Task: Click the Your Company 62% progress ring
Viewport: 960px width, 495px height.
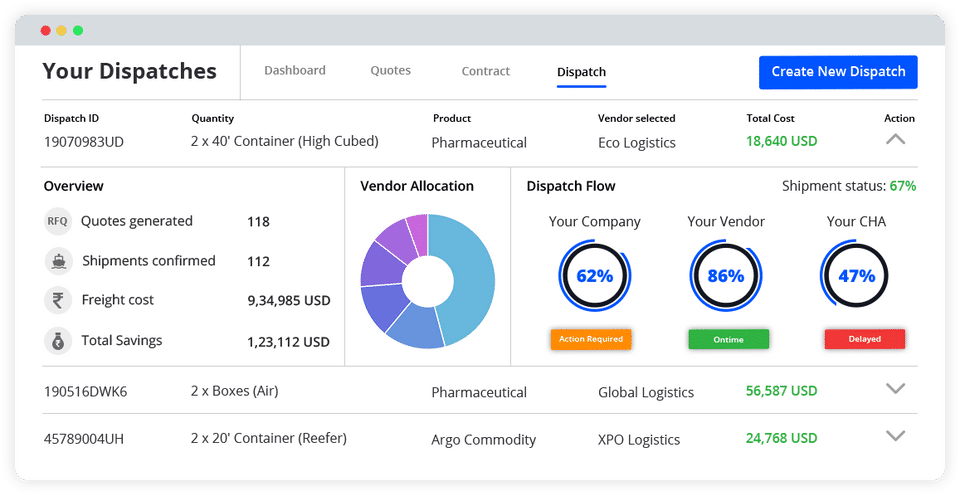Action: [594, 276]
